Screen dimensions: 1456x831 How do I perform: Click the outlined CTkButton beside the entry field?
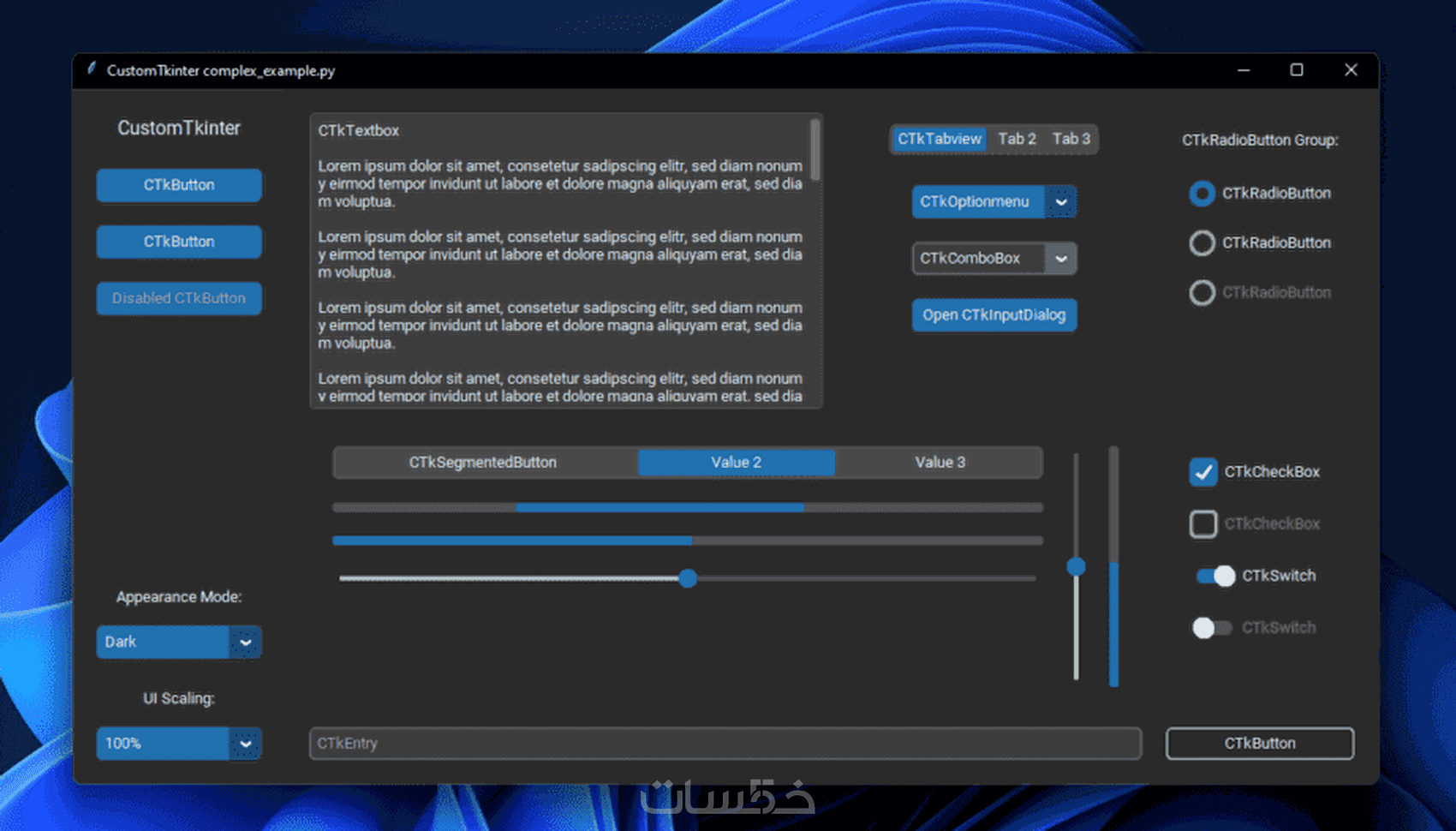pyautogui.click(x=1259, y=744)
